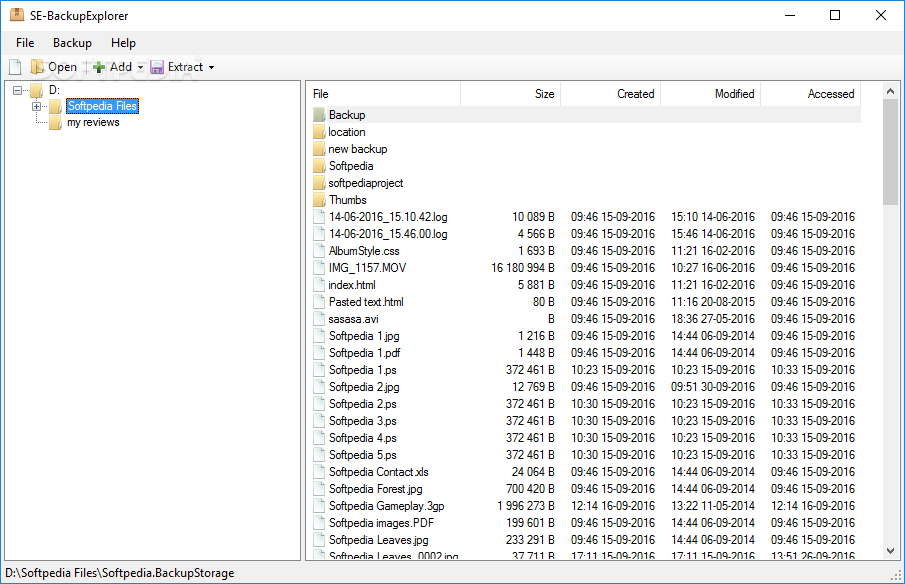Viewport: 905px width, 584px height.
Task: Click the green plus Add icon
Action: [99, 68]
